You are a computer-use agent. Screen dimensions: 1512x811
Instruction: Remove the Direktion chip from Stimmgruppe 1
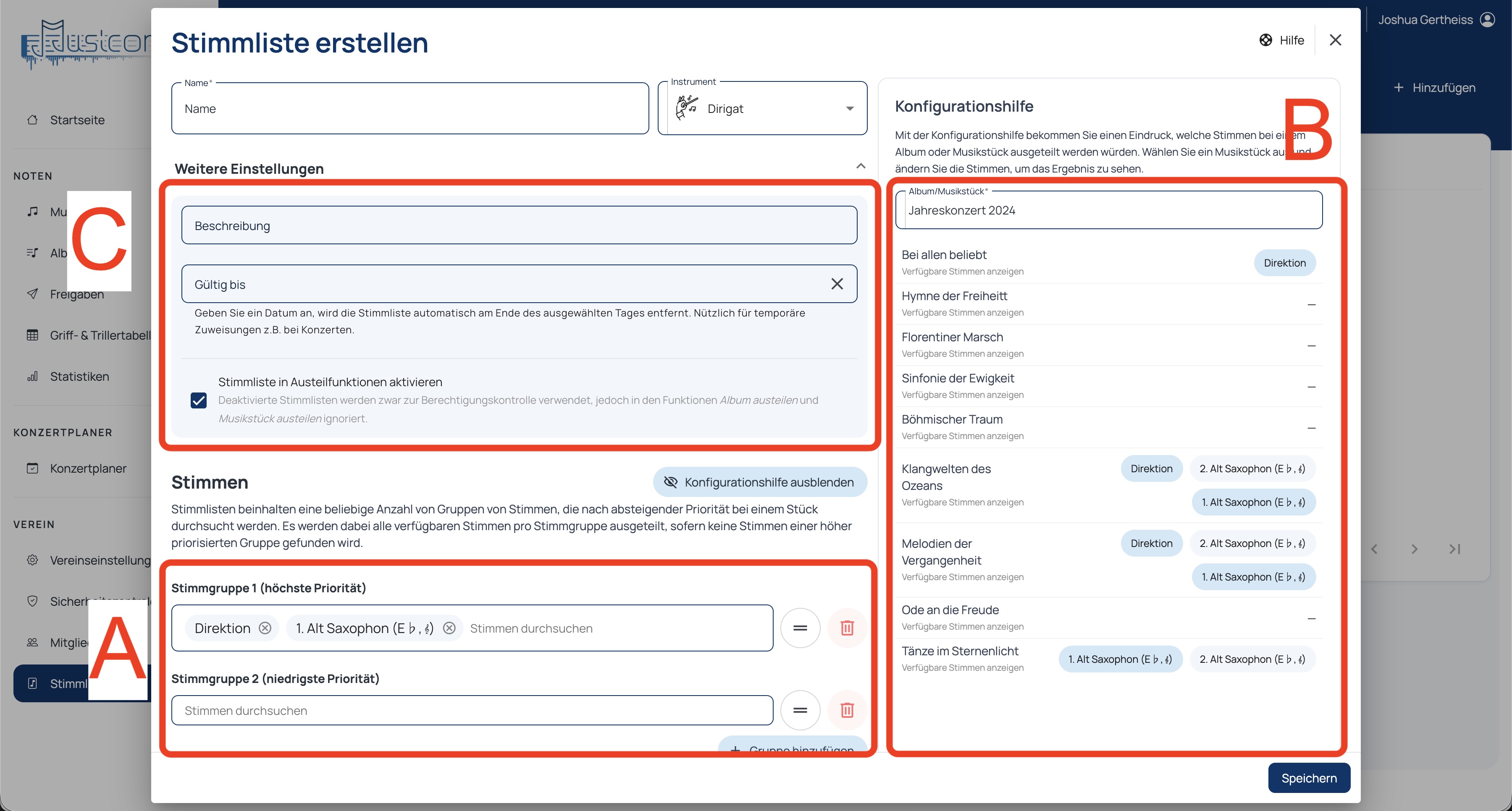click(x=265, y=628)
